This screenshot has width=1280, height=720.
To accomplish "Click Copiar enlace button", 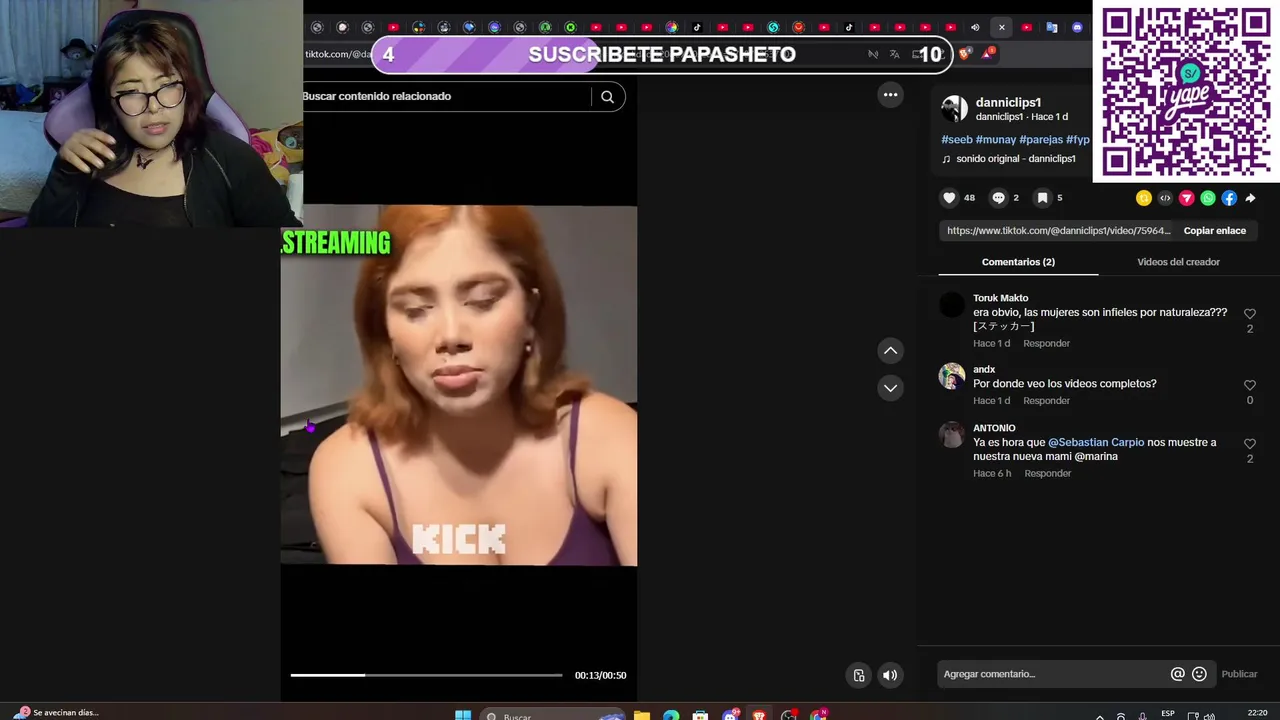I will 1214,231.
